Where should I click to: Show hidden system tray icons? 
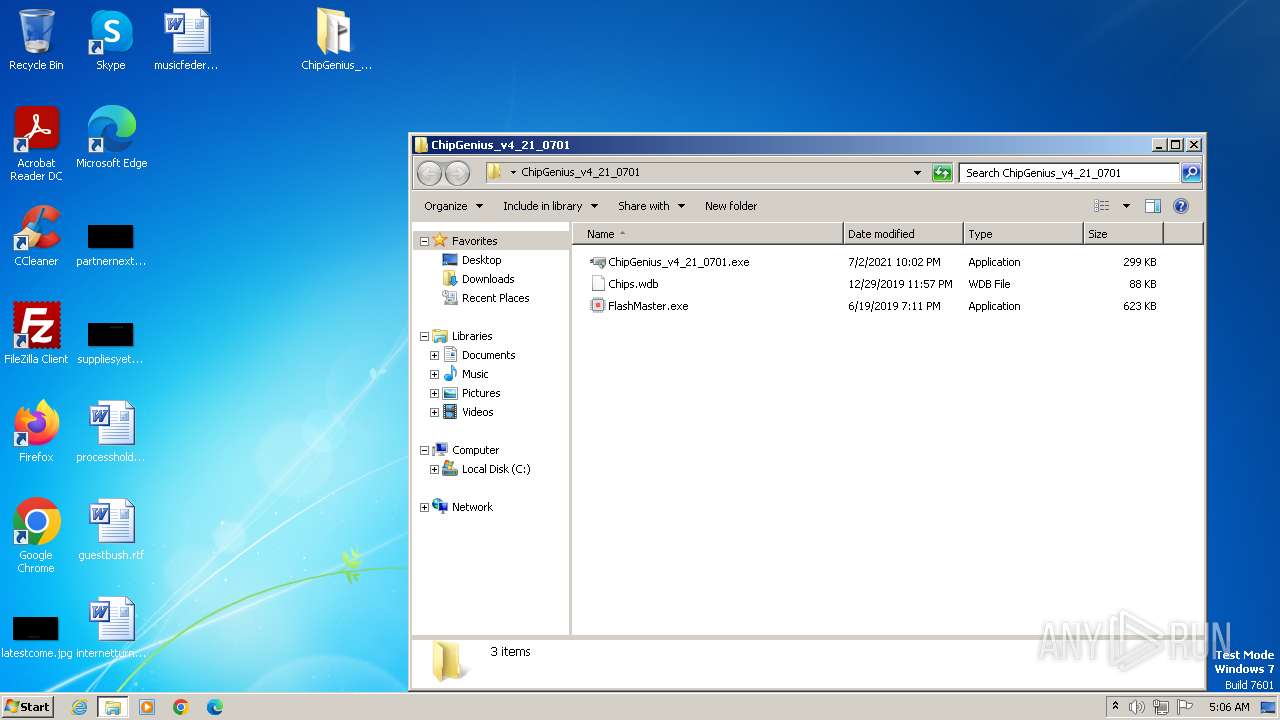point(1115,706)
